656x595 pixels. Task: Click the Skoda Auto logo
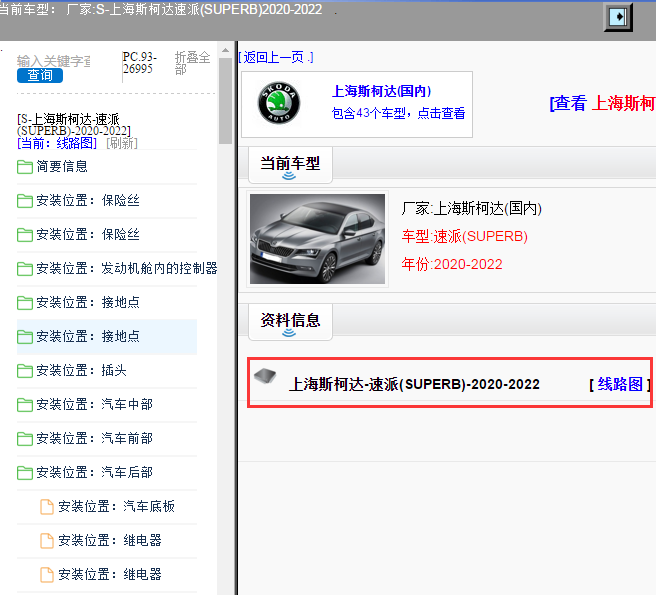tap(279, 103)
